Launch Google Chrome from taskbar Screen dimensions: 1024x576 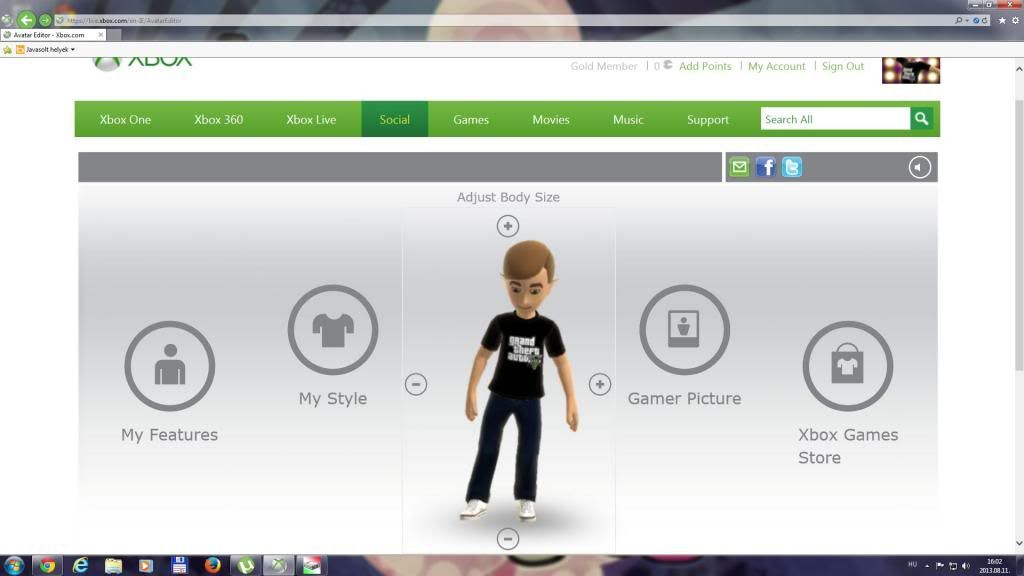point(47,565)
